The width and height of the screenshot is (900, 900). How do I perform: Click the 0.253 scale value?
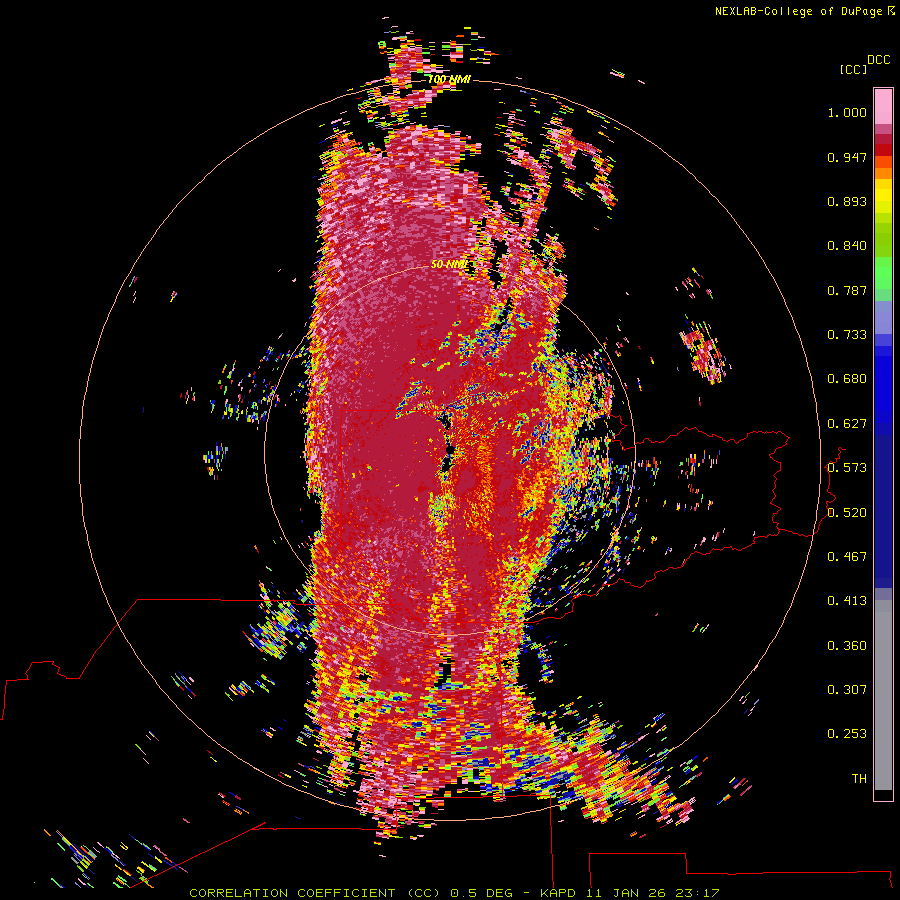847,734
